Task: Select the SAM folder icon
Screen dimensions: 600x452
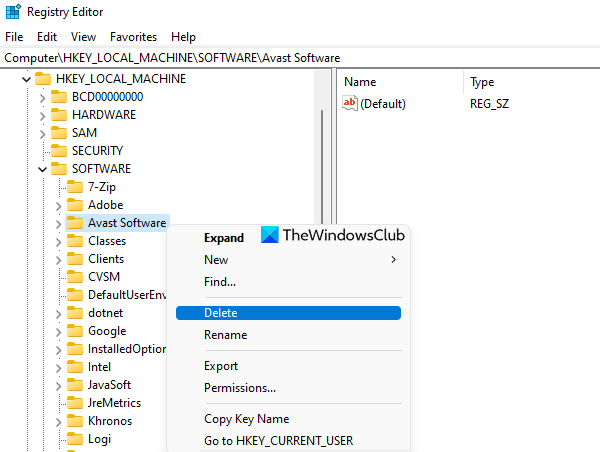Action: tap(59, 132)
